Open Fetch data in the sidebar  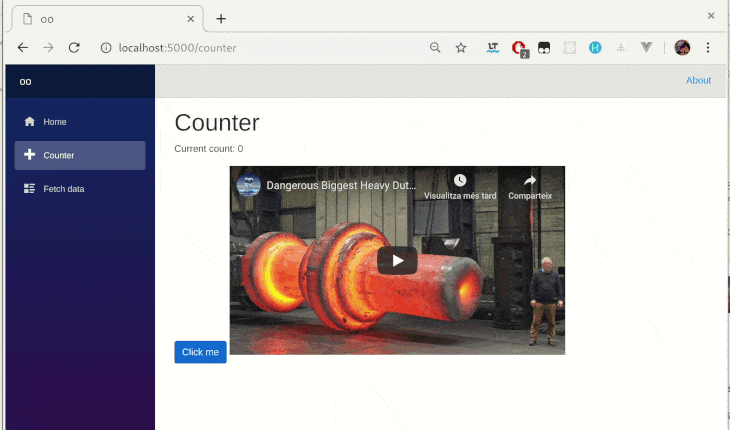click(80, 189)
